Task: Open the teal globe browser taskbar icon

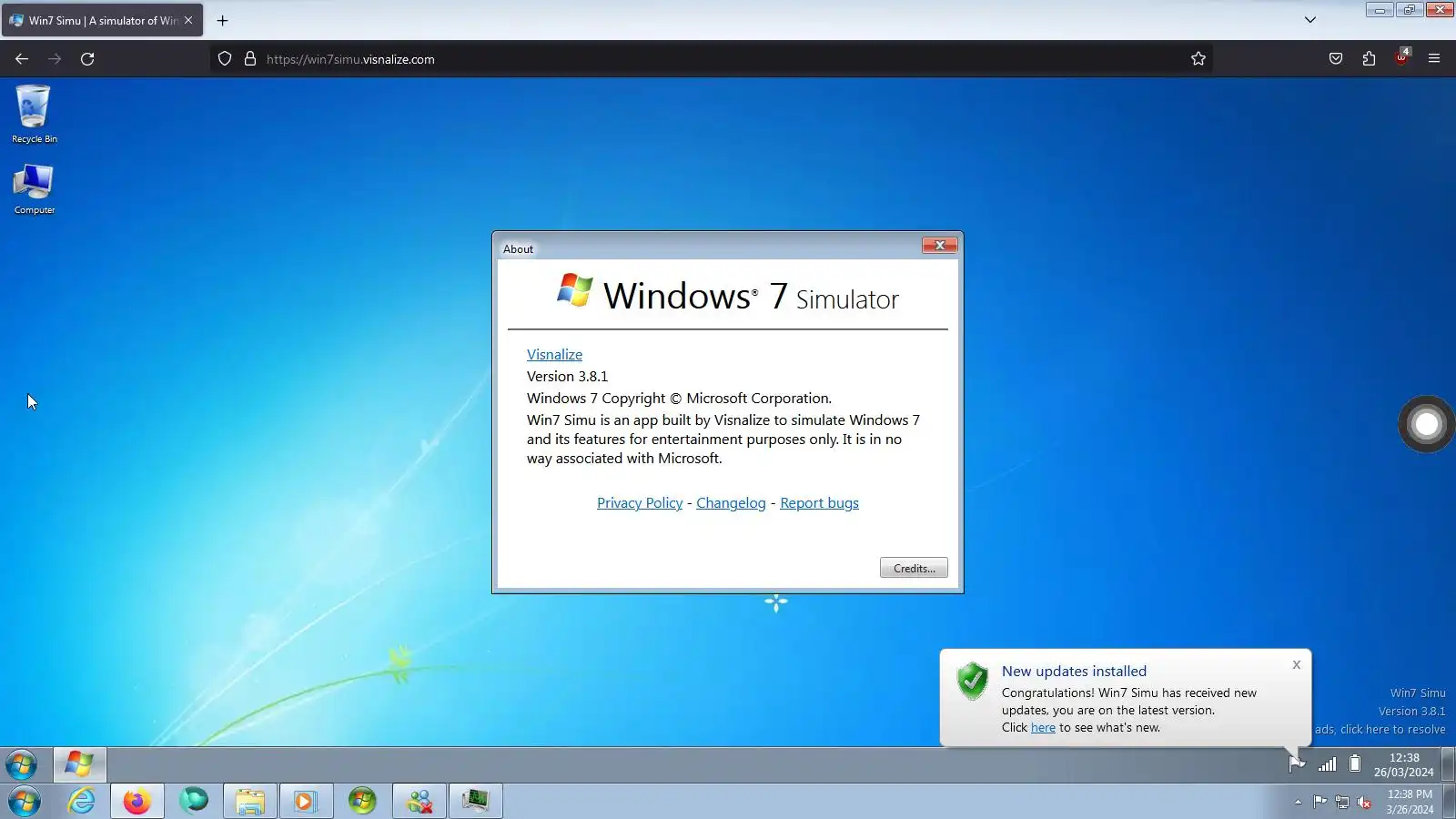Action: pyautogui.click(x=194, y=802)
